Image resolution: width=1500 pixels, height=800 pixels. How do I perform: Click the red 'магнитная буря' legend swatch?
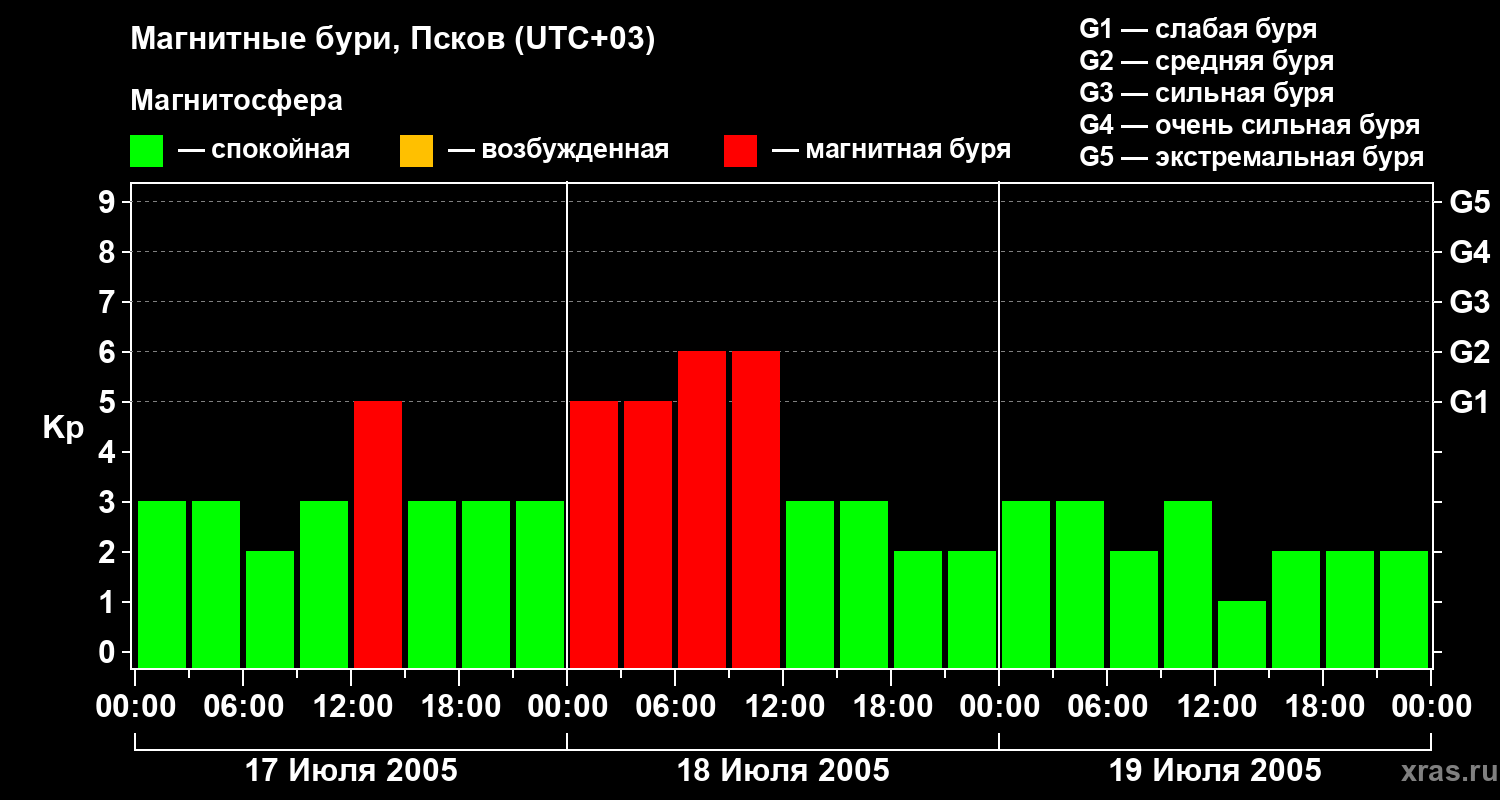click(741, 151)
